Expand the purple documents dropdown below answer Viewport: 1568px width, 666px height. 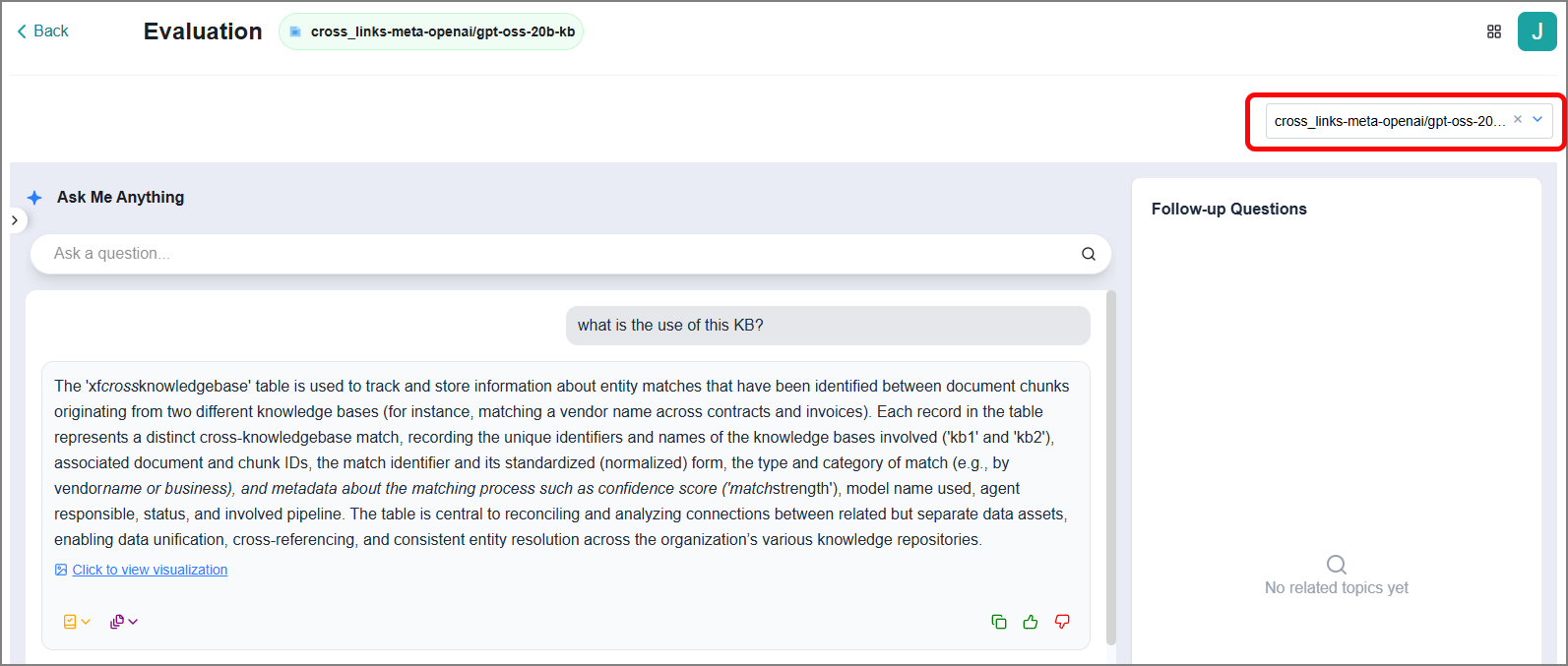tap(124, 622)
